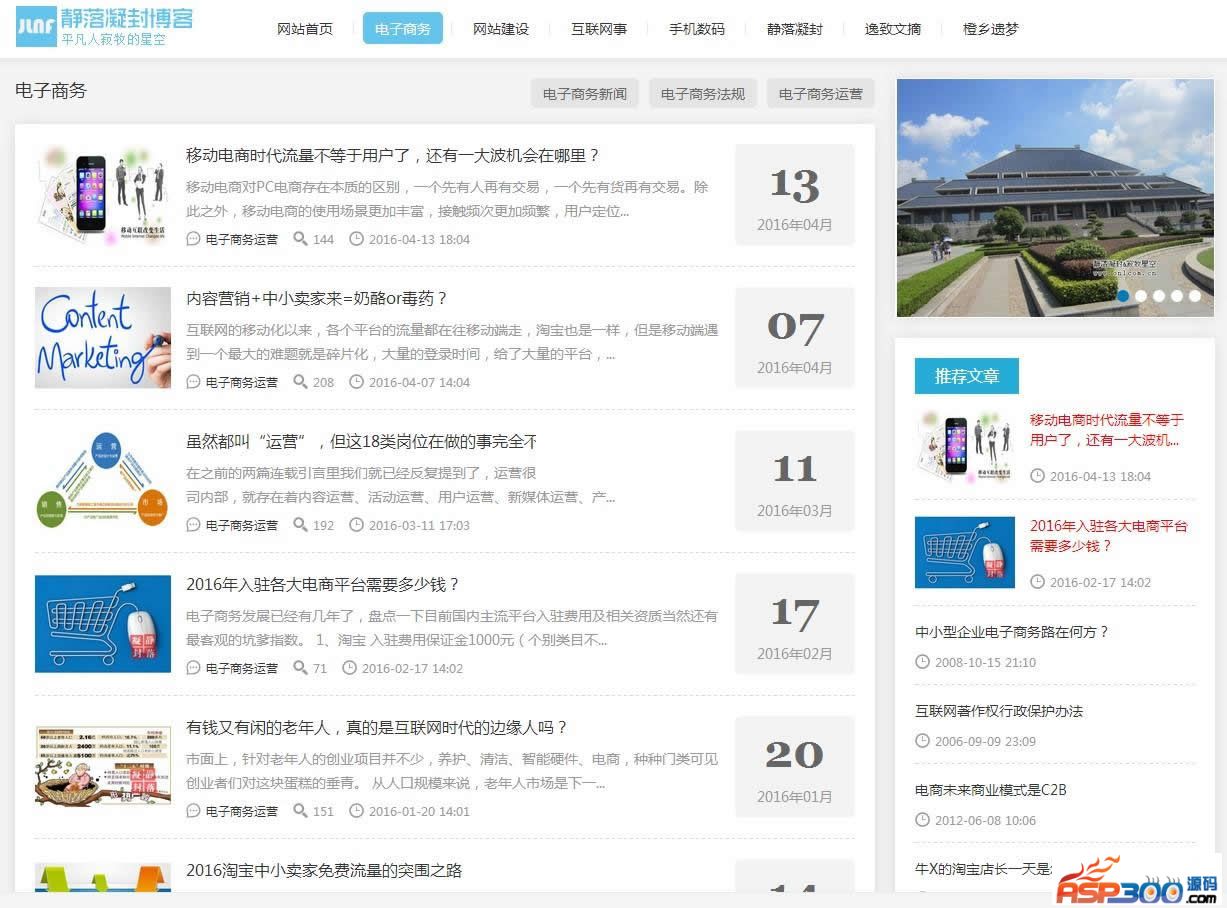
Task: Click clock icon beside 2016-03-11 17:03
Action: point(356,525)
